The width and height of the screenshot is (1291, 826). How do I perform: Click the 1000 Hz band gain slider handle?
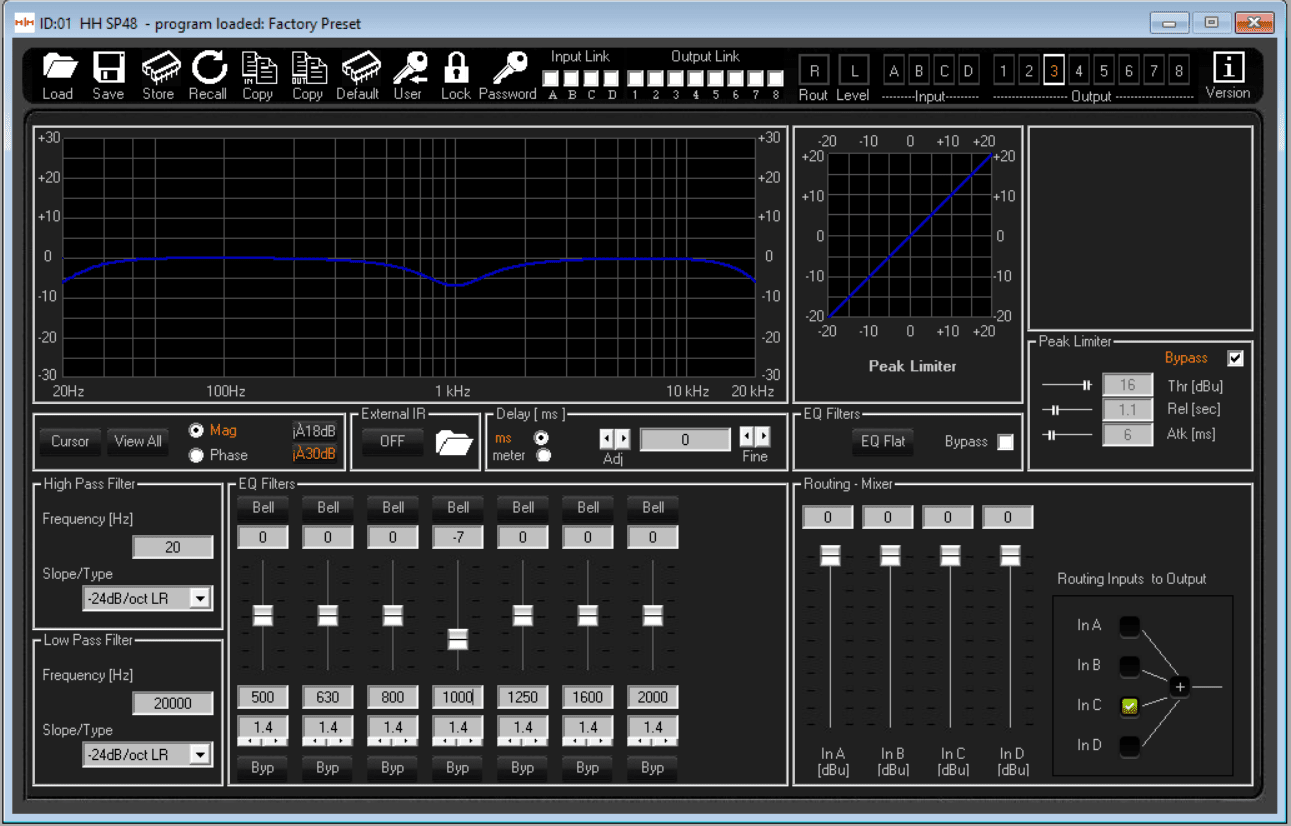[458, 638]
